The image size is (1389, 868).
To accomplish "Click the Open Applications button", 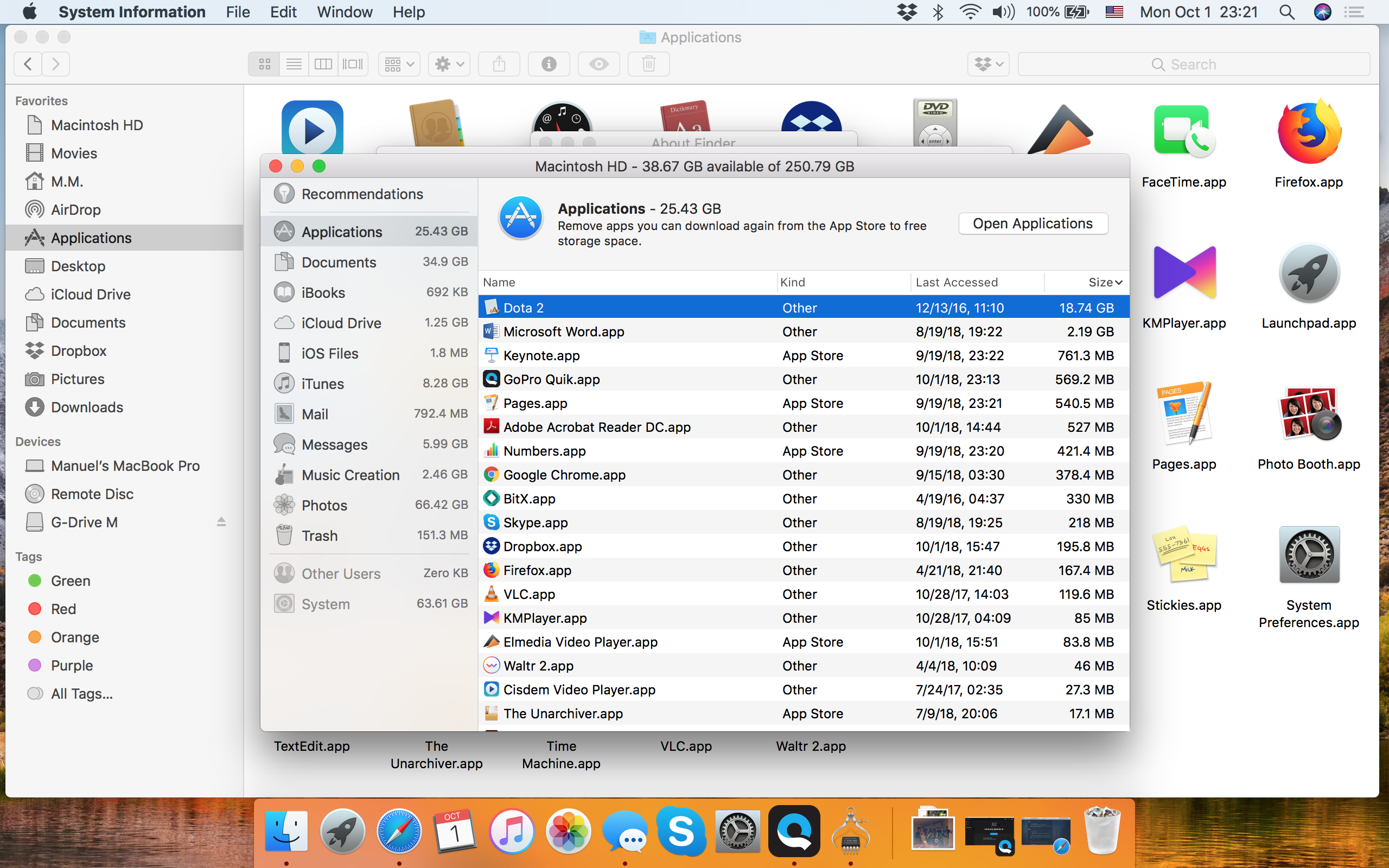I will (1033, 224).
